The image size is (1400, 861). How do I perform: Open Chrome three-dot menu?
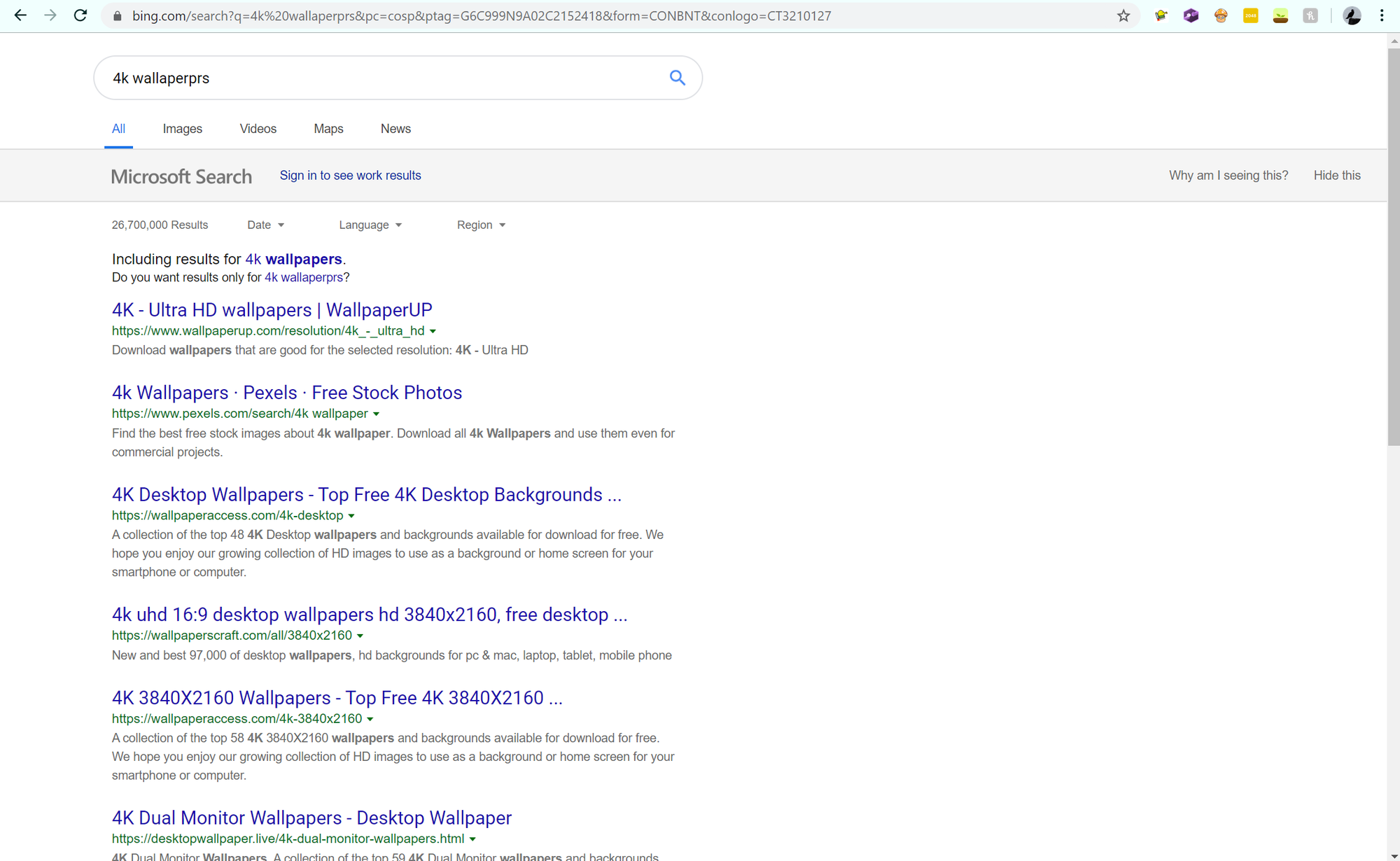[1382, 15]
